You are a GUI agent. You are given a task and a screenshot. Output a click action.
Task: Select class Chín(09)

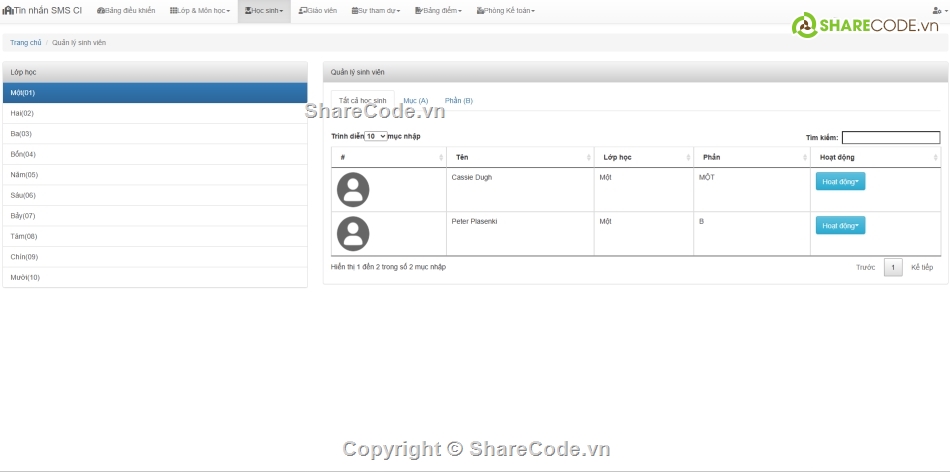(154, 257)
